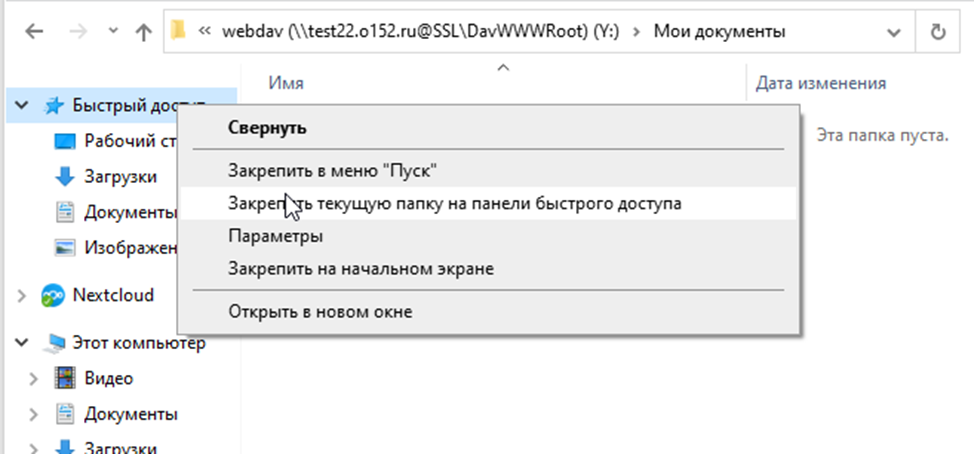Click the Back navigation arrow

(x=33, y=31)
